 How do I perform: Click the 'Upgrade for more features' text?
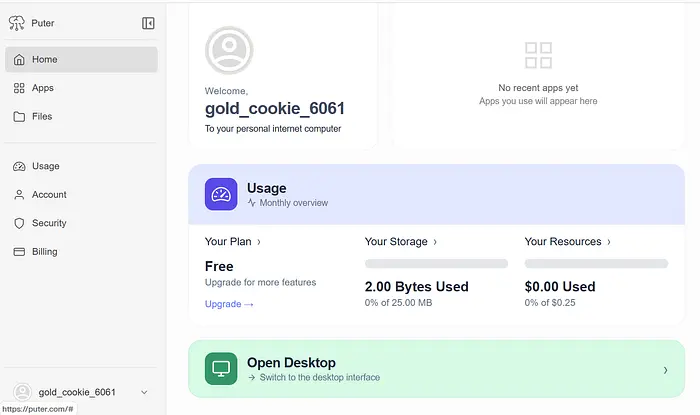pyautogui.click(x=260, y=282)
